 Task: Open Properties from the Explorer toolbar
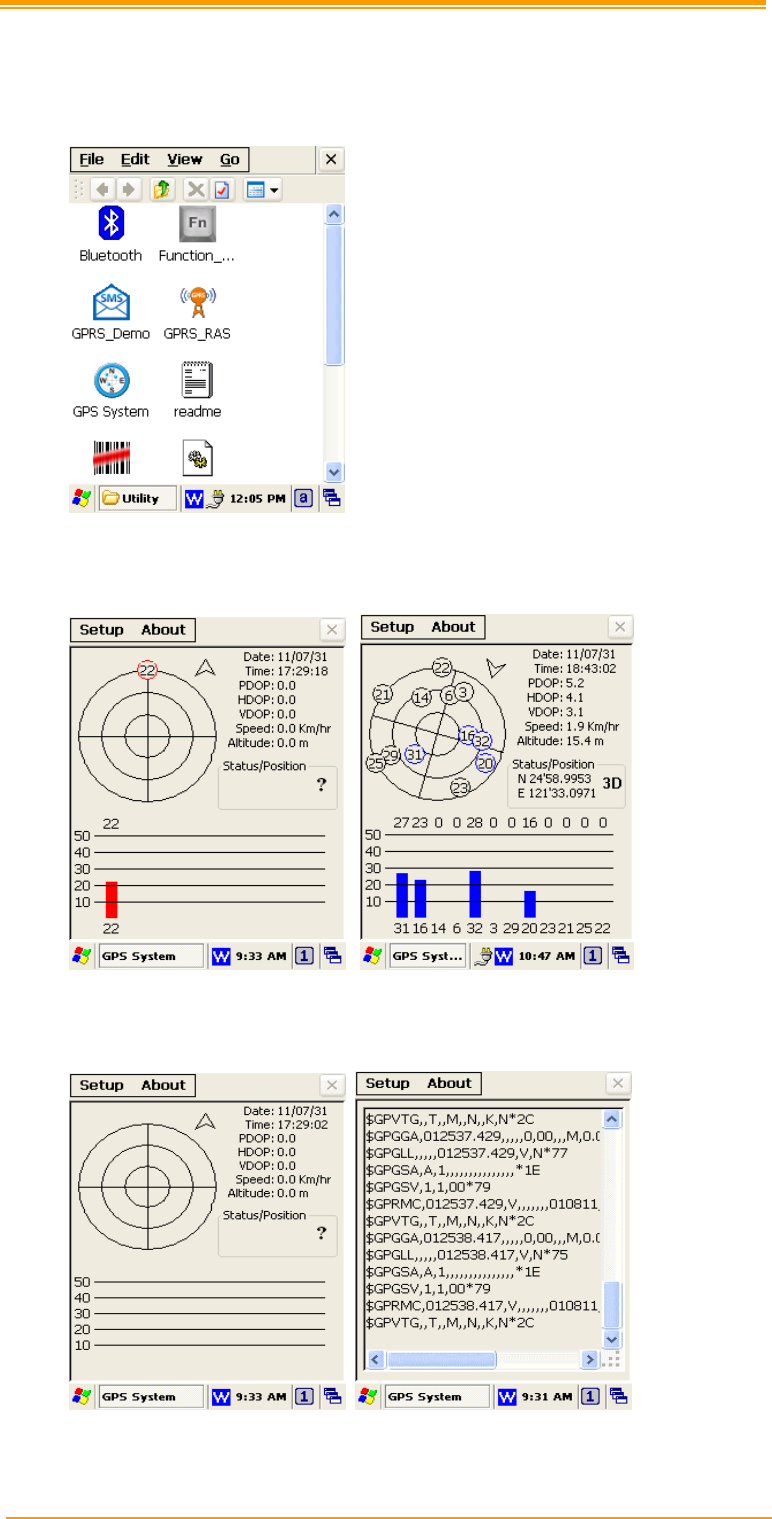pyautogui.click(x=222, y=189)
